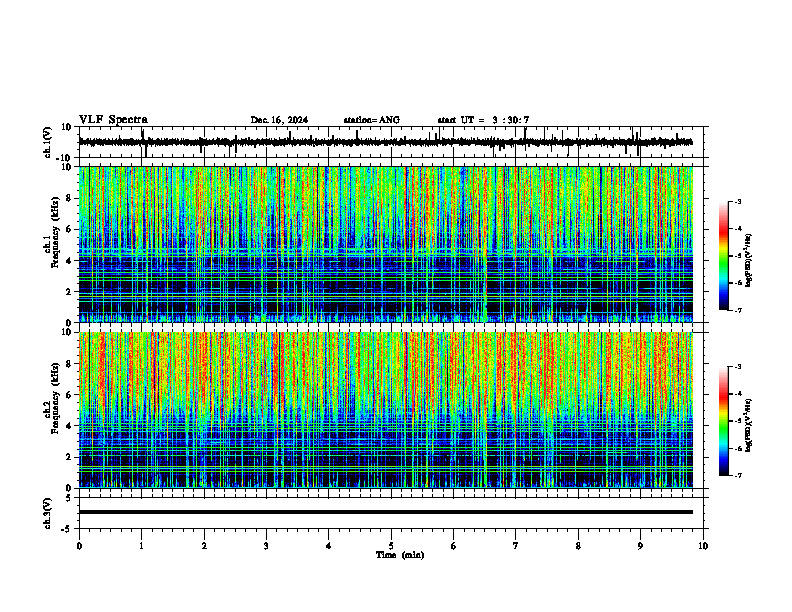This screenshot has width=792, height=612.
Task: Click the time axis tick label "5"
Action: 391,546
